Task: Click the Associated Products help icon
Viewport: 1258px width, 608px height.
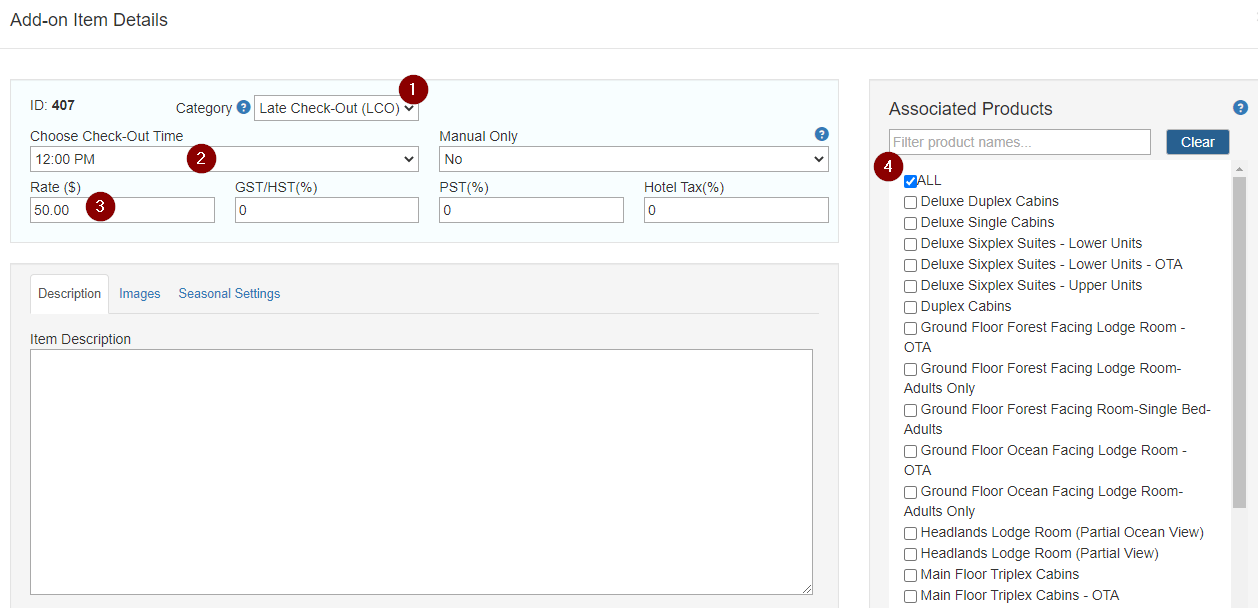Action: click(x=1240, y=107)
